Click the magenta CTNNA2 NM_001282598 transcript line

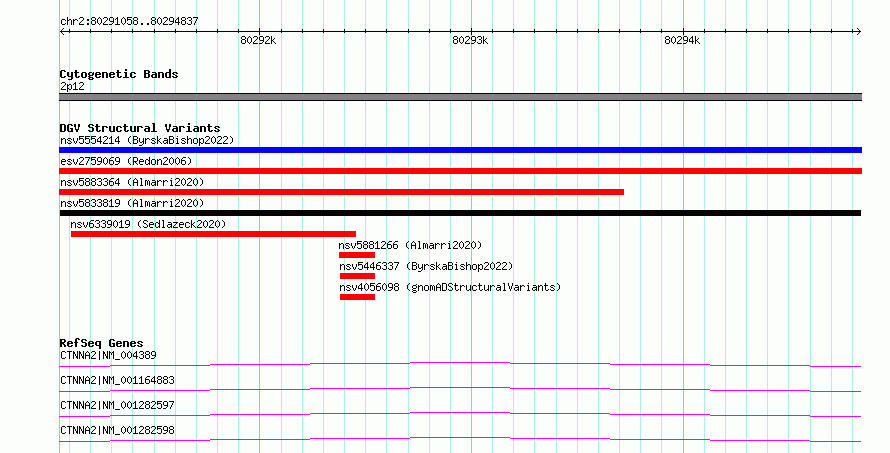click(x=460, y=439)
